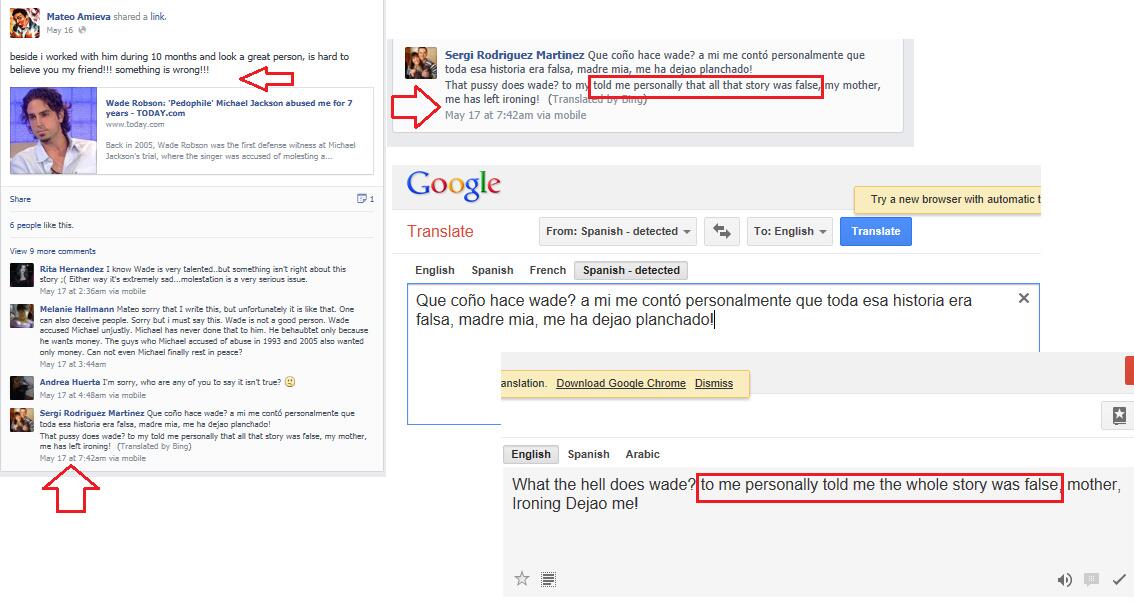
Task: Rate the translation using the speech bubble icon
Action: 1091,580
